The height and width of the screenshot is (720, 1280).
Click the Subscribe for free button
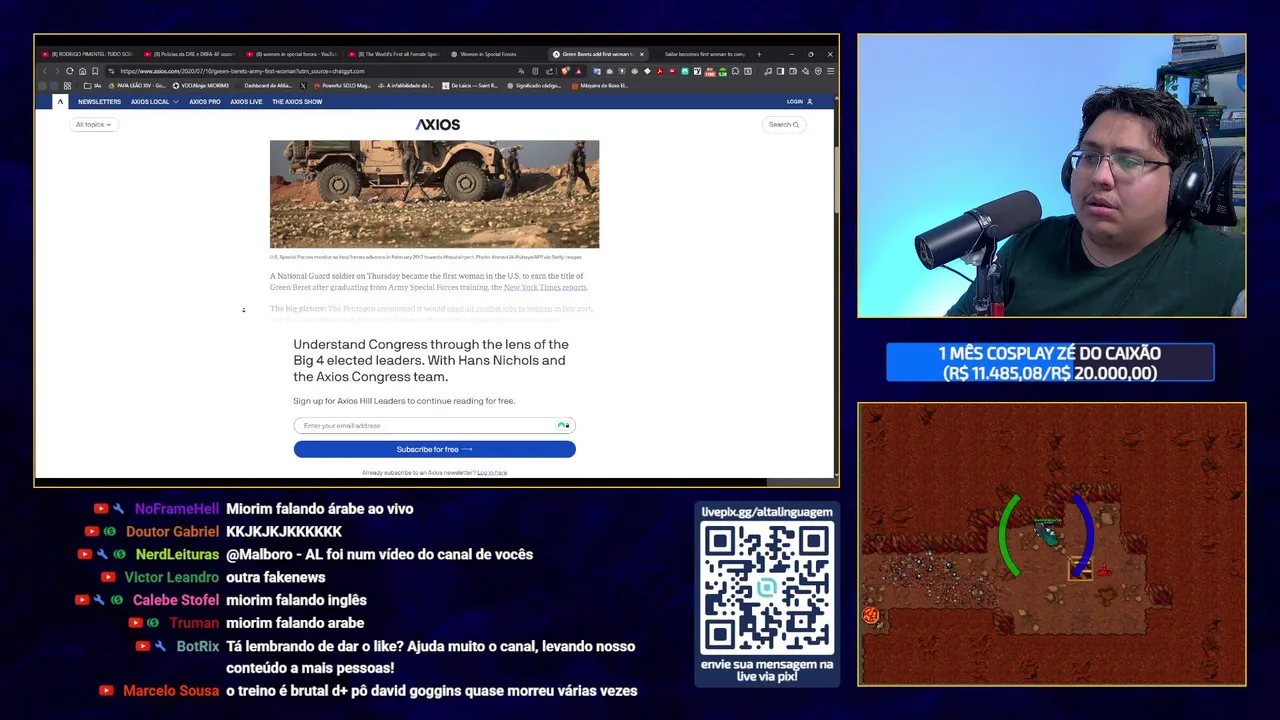434,449
